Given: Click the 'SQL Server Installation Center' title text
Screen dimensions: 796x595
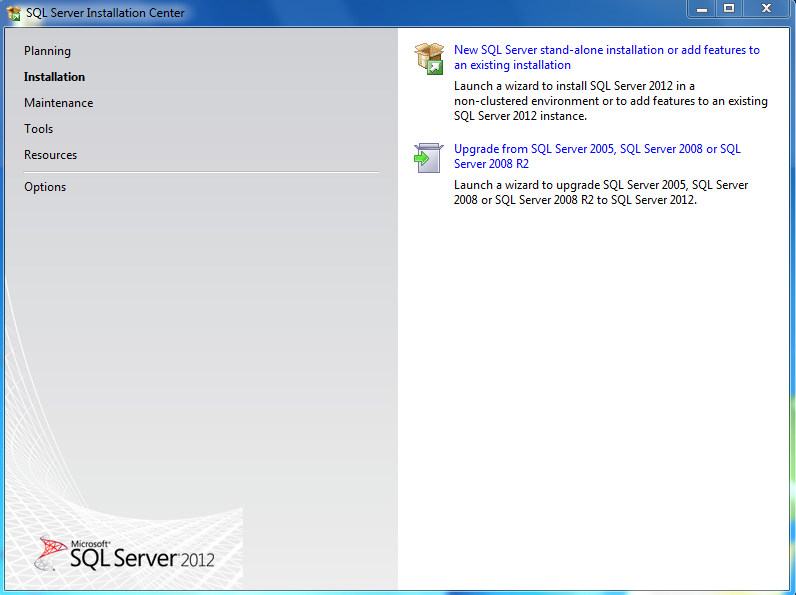Looking at the screenshot, I should pyautogui.click(x=105, y=13).
